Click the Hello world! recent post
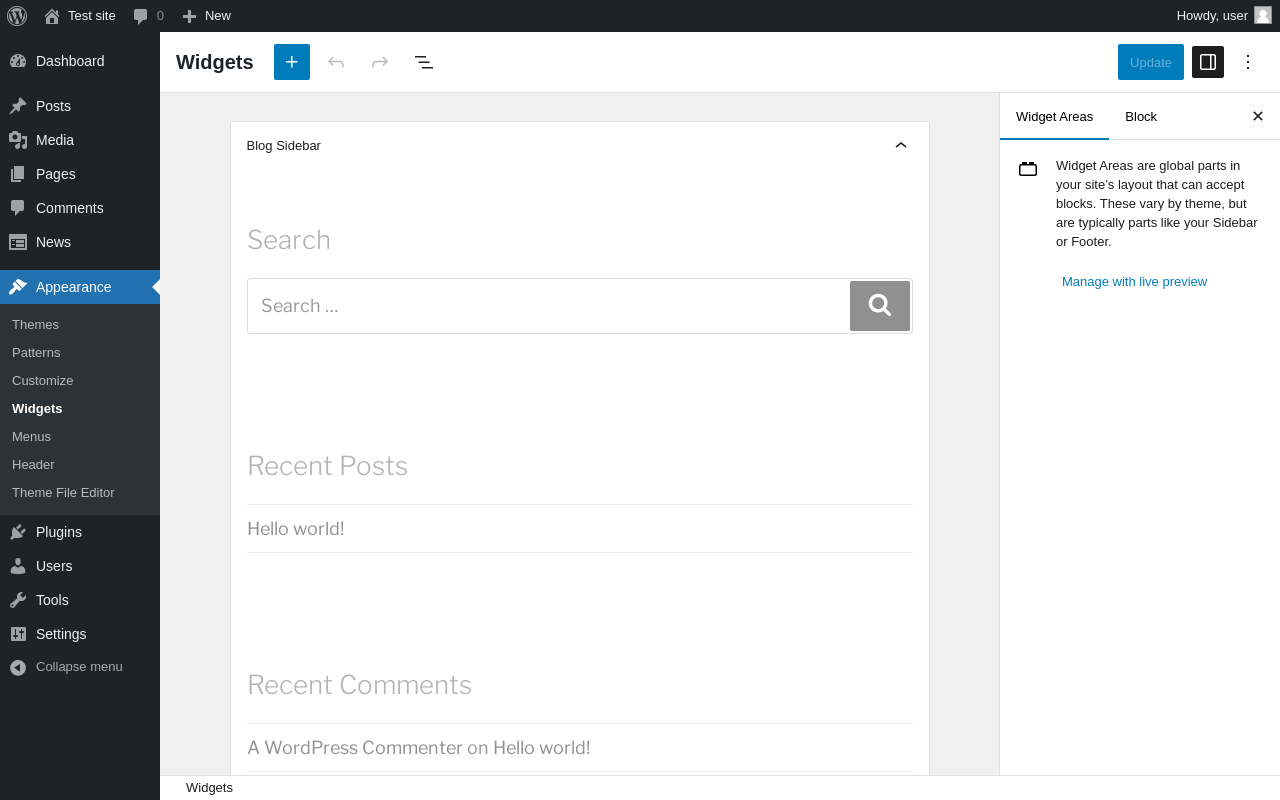 [x=296, y=529]
